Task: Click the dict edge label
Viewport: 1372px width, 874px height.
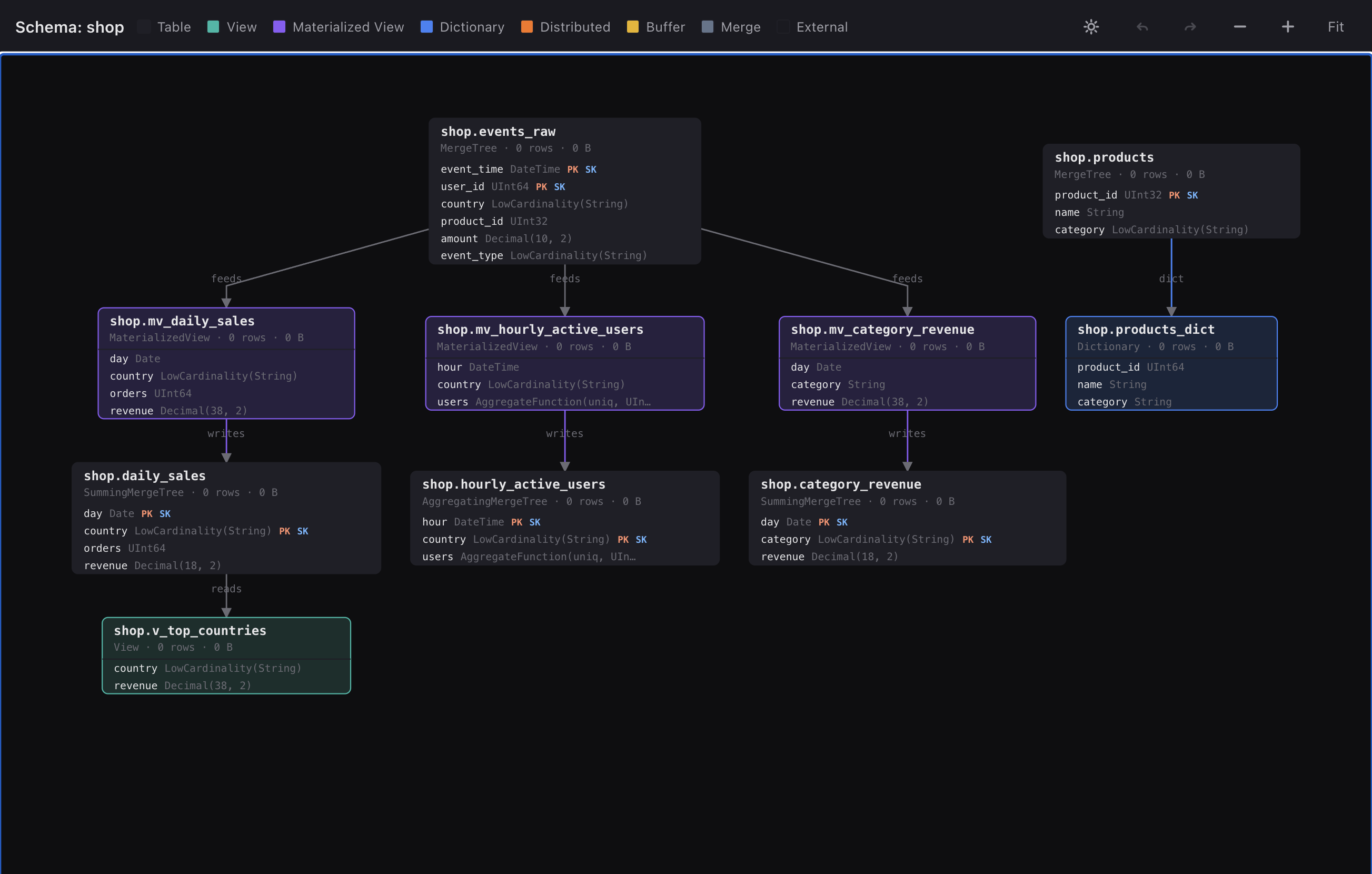Action: pyautogui.click(x=1171, y=279)
